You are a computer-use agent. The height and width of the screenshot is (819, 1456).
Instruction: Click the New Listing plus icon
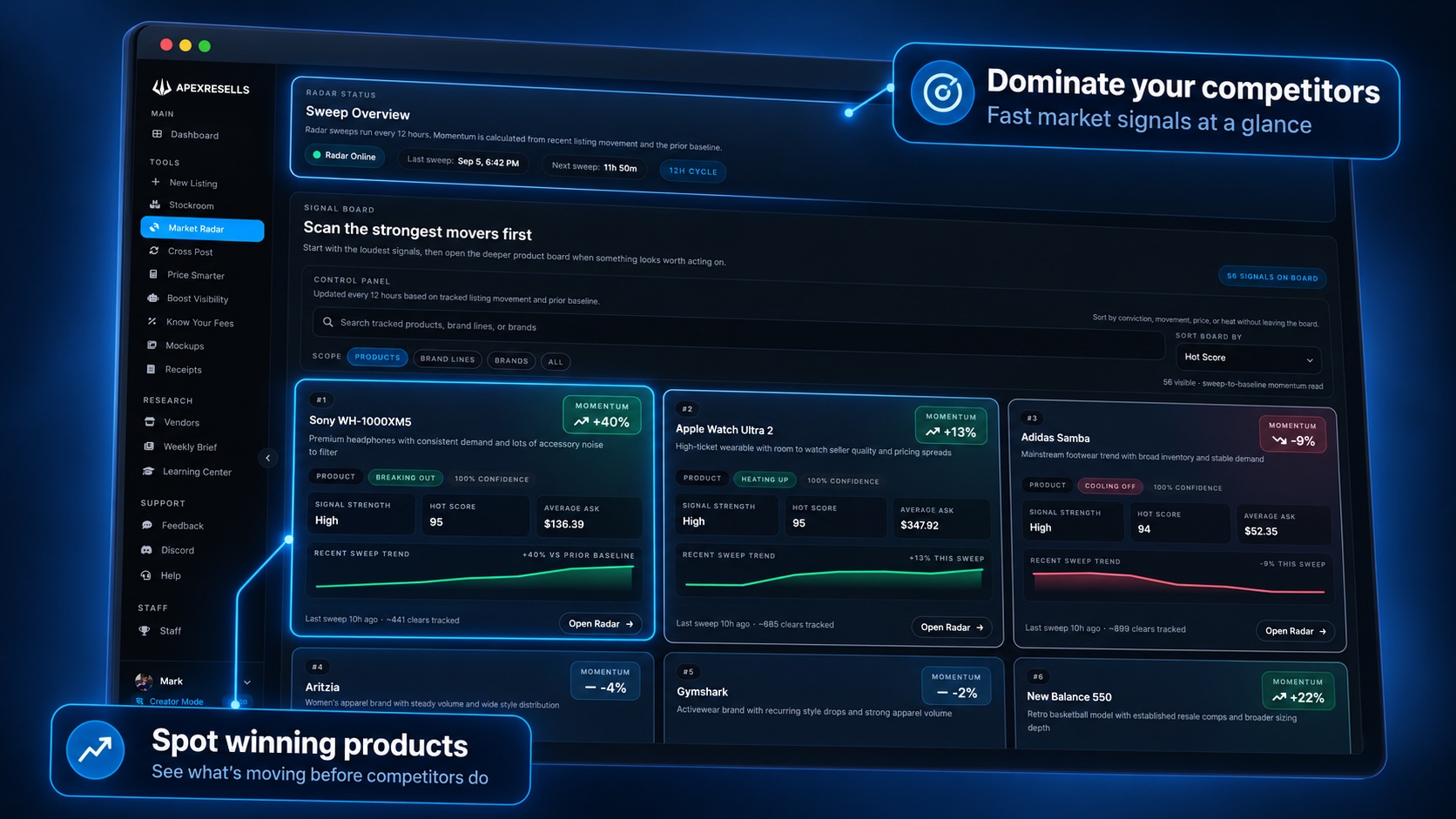tap(156, 182)
